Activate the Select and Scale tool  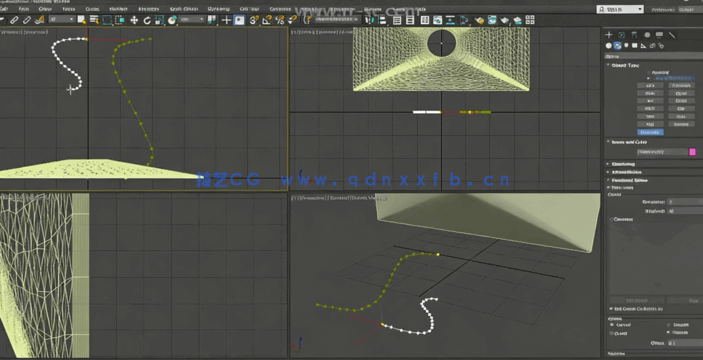click(x=160, y=20)
